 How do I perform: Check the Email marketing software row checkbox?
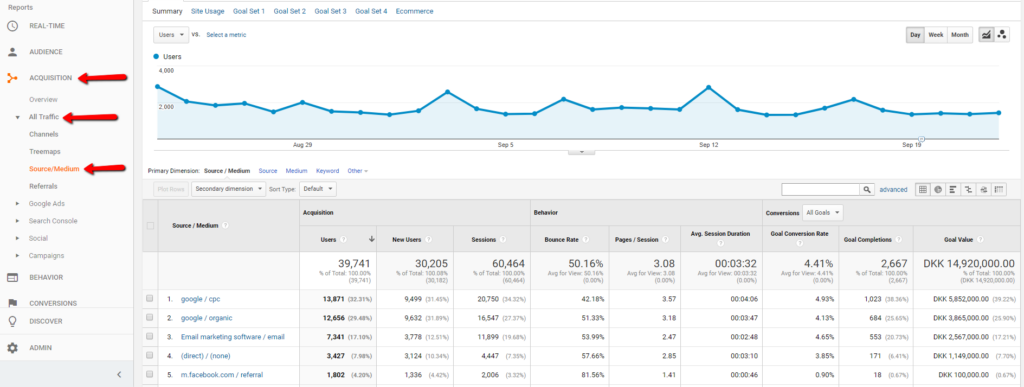150,336
